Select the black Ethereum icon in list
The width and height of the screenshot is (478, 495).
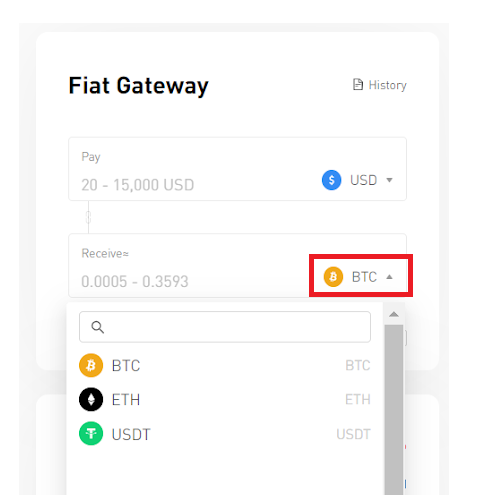click(91, 399)
